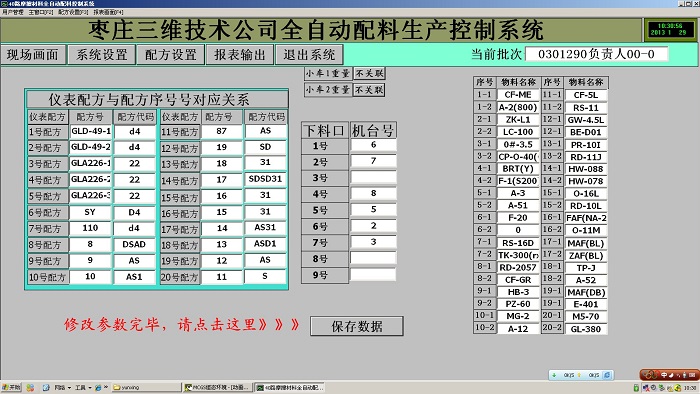Click empty 下料口 9号 machine number field
The image size is (700, 394).
[x=373, y=274]
